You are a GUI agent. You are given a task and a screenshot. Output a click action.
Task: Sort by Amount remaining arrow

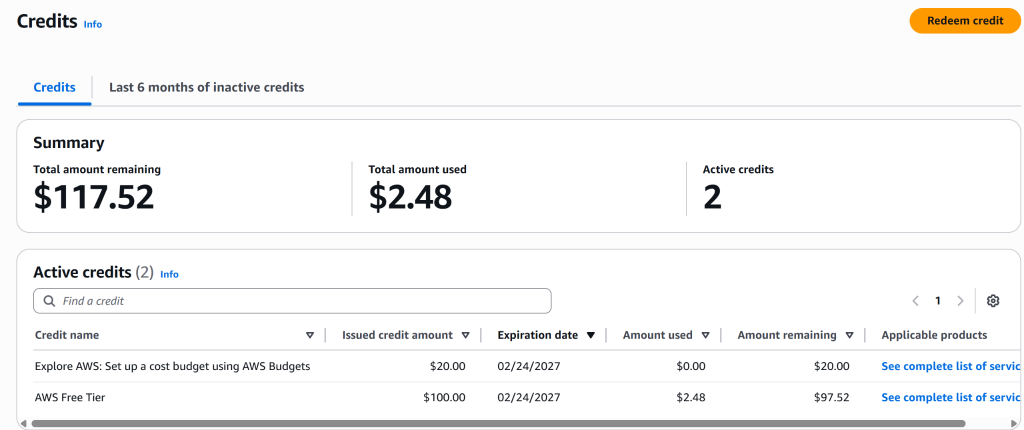tap(849, 336)
